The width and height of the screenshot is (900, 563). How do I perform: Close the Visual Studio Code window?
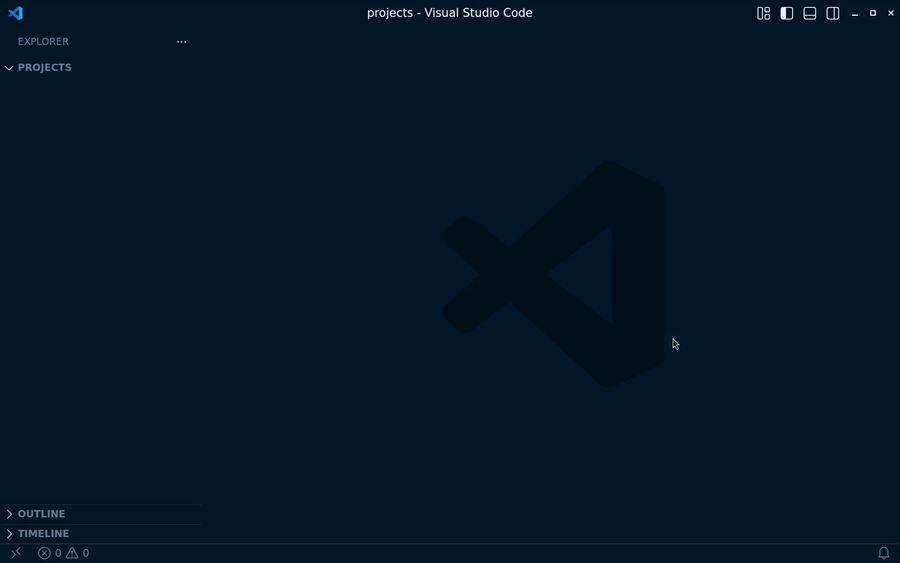891,13
